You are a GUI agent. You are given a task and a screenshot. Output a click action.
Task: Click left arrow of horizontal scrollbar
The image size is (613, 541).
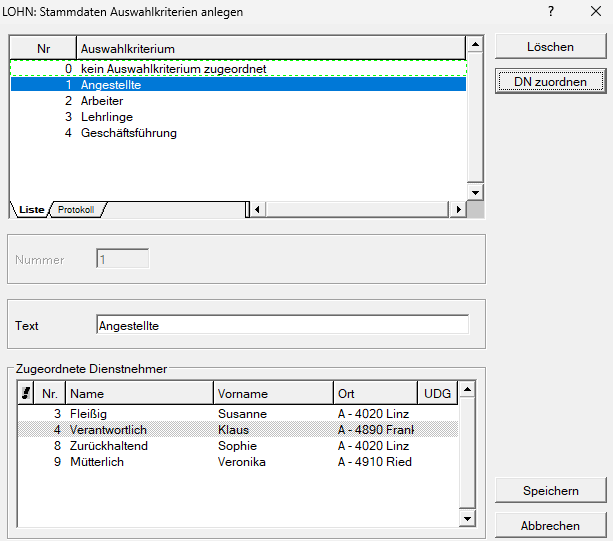258,210
